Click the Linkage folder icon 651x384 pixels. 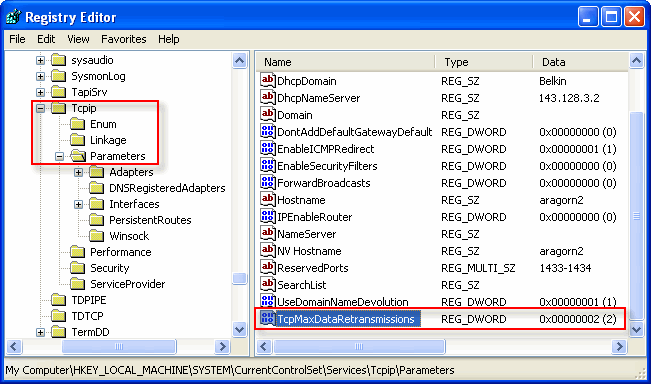(x=78, y=140)
